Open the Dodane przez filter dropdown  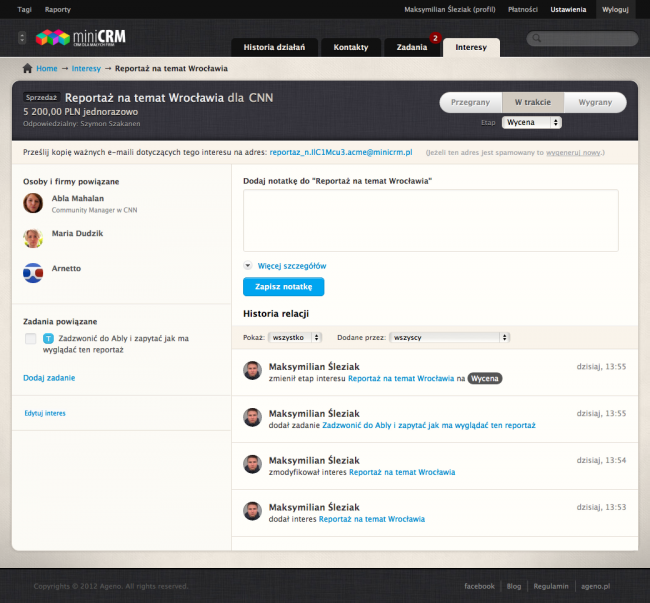(449, 337)
